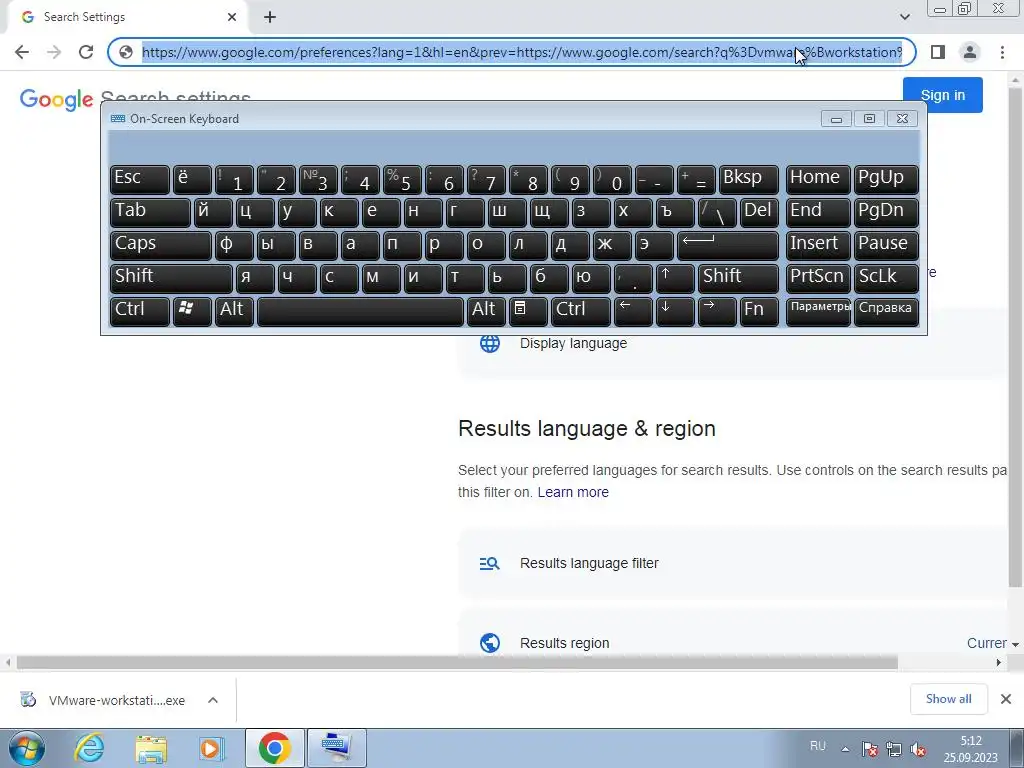Image resolution: width=1024 pixels, height=768 pixels.
Task: Toggle the Fn key on On-Screen Keyboard
Action: (x=759, y=312)
